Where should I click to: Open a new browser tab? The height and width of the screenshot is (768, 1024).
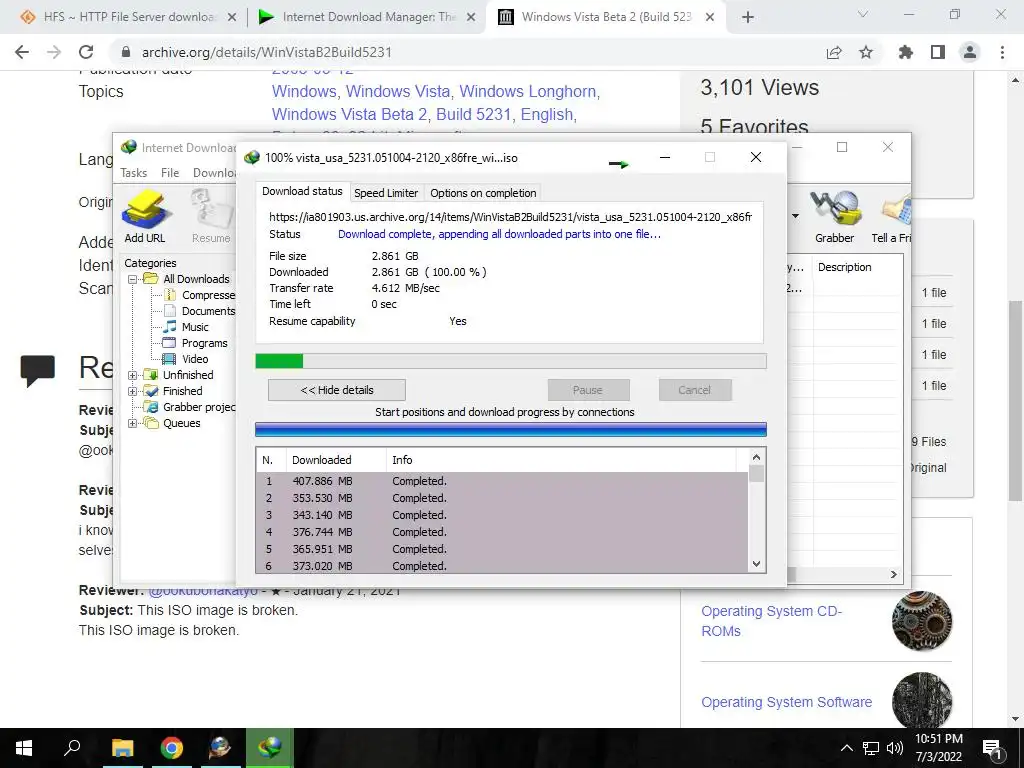pyautogui.click(x=748, y=17)
